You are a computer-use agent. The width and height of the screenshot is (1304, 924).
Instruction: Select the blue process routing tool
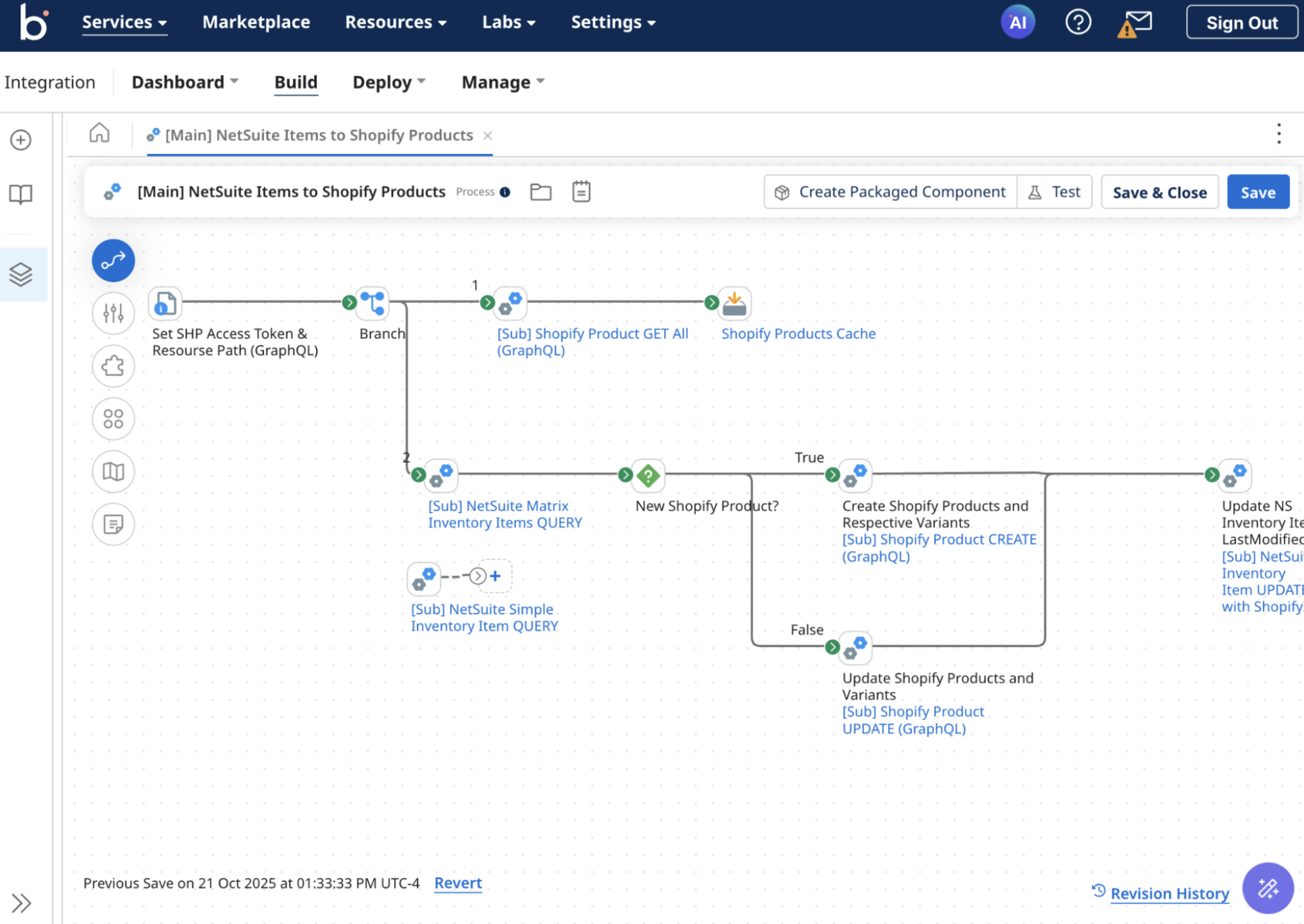(x=113, y=261)
